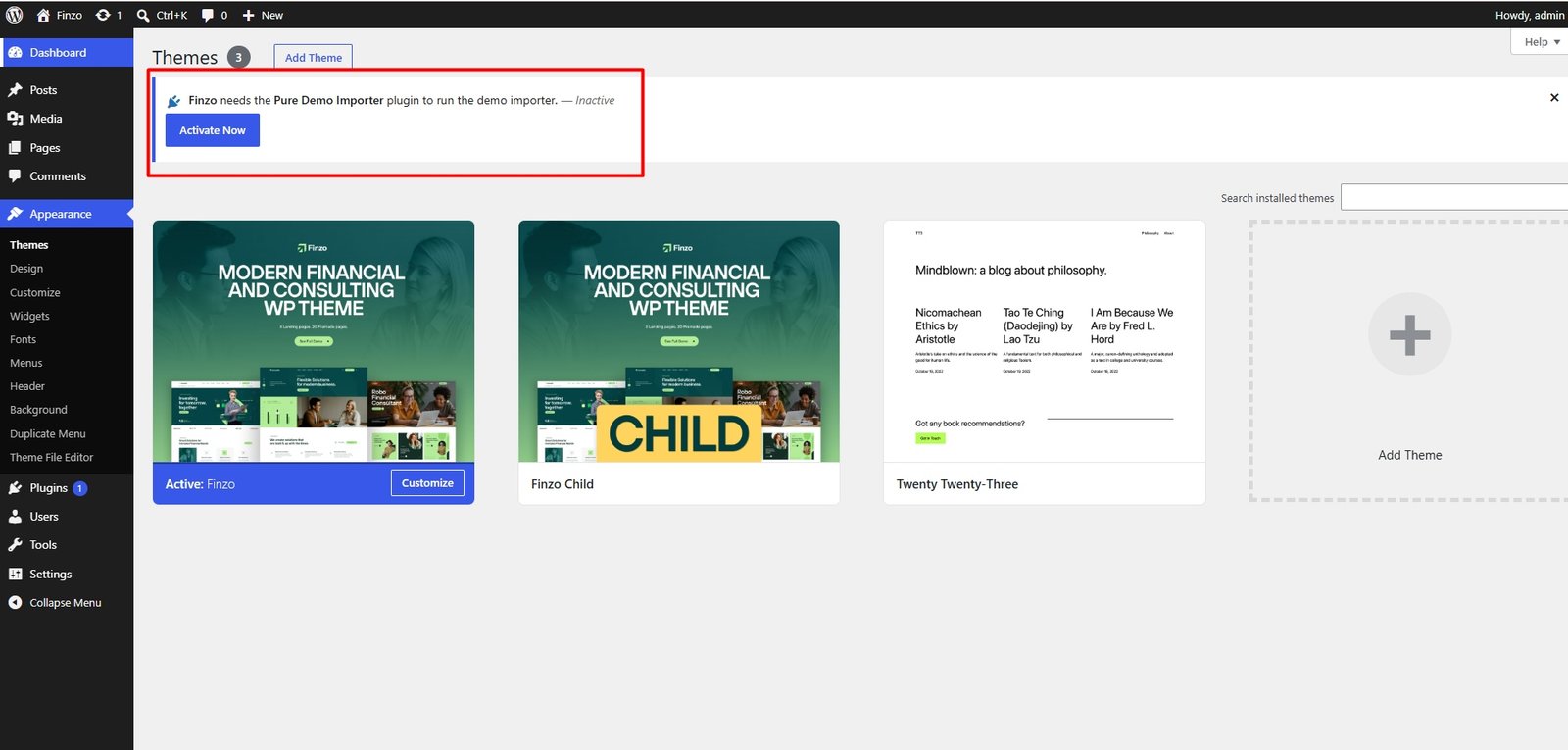1568x750 pixels.
Task: Click the New label in admin bar
Action: [272, 15]
